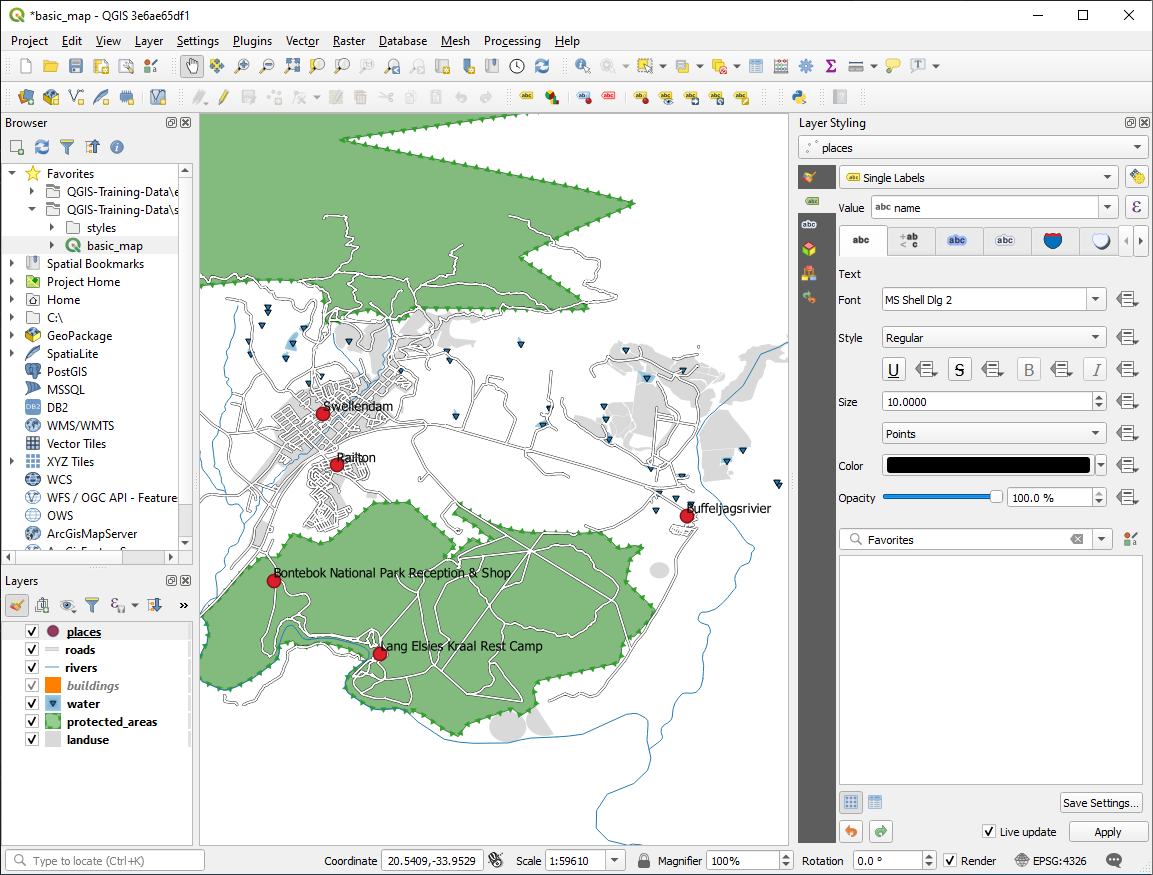
Task: Click the black label Color swatch
Action: [987, 466]
